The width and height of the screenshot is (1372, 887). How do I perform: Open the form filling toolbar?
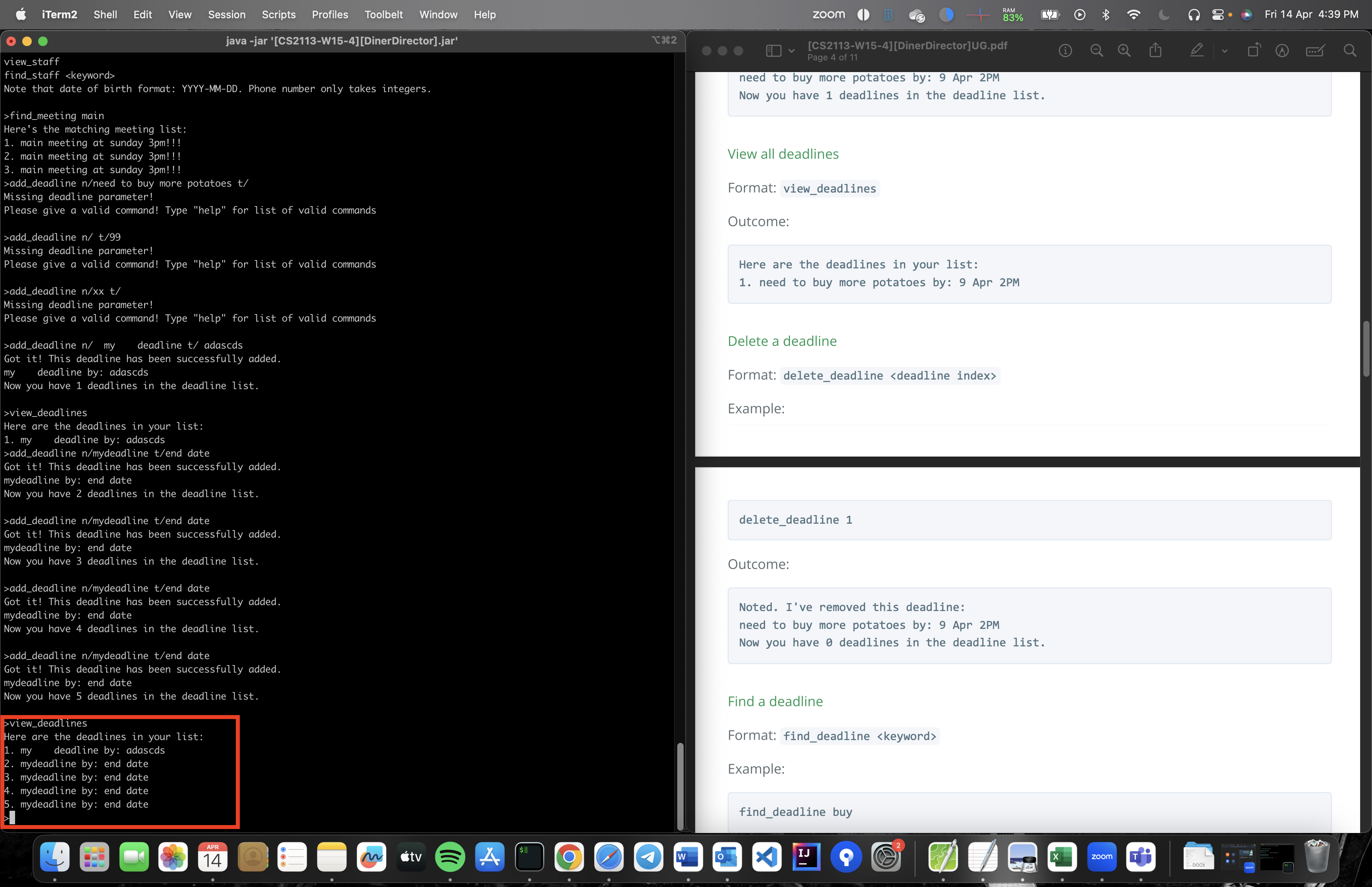(x=1315, y=51)
